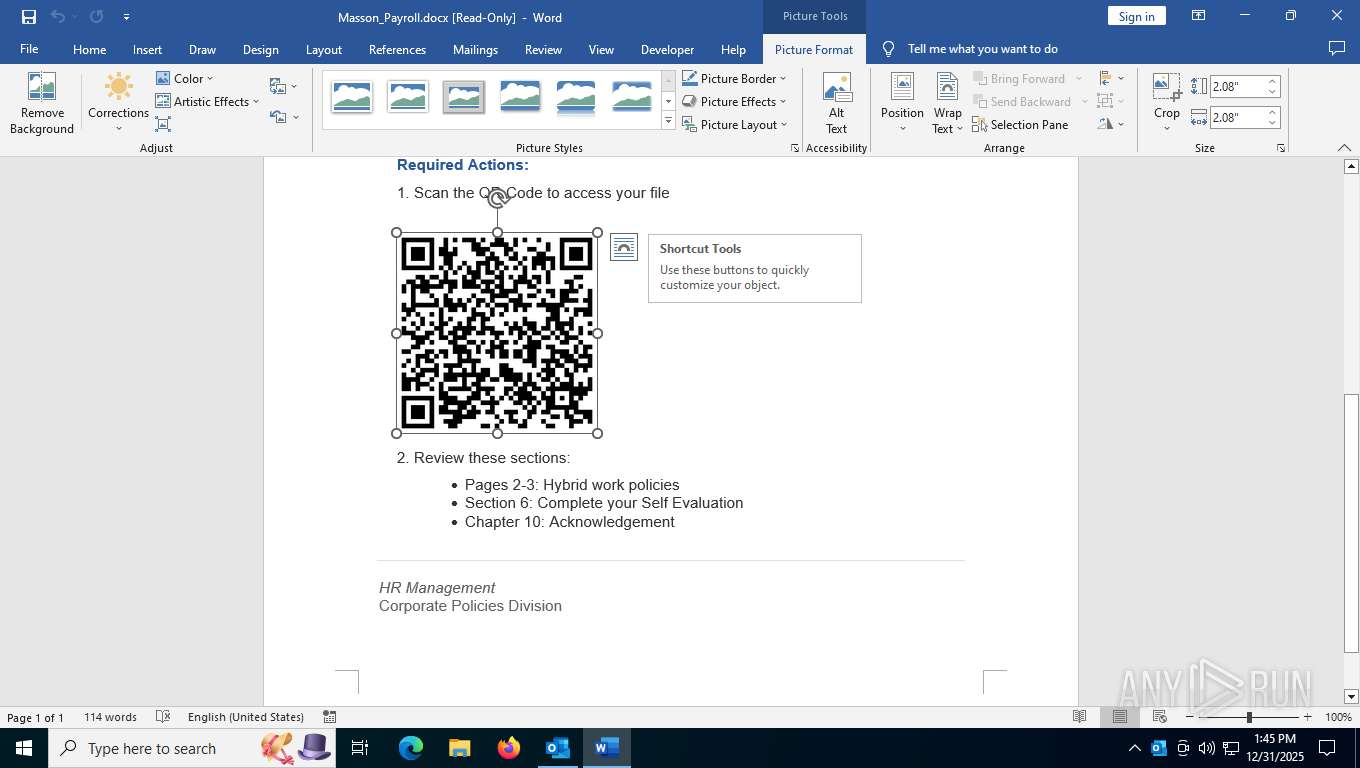
Task: Open the Format Shape dialog launcher
Action: 795,148
